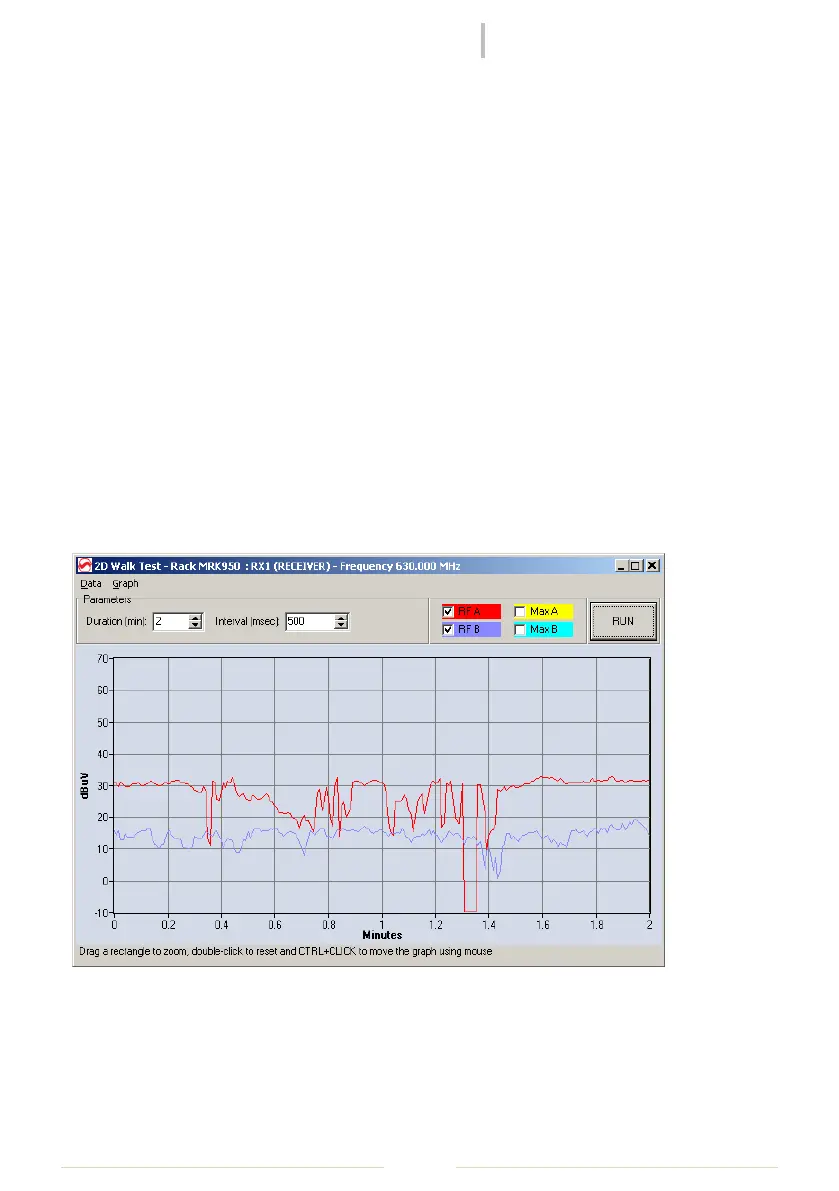The width and height of the screenshot is (839, 1191).
Task: Click inside the Interval (msec) field
Action: tap(310, 621)
